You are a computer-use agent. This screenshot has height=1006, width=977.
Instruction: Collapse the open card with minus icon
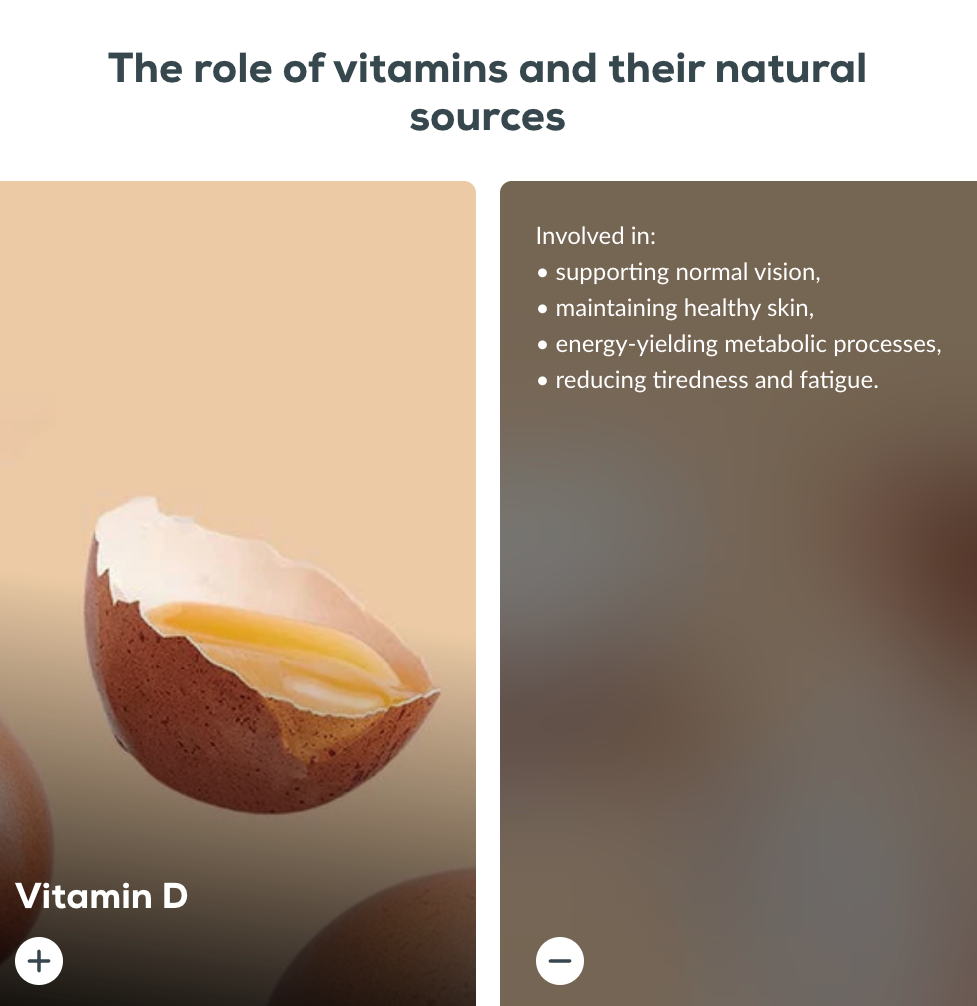(x=560, y=961)
